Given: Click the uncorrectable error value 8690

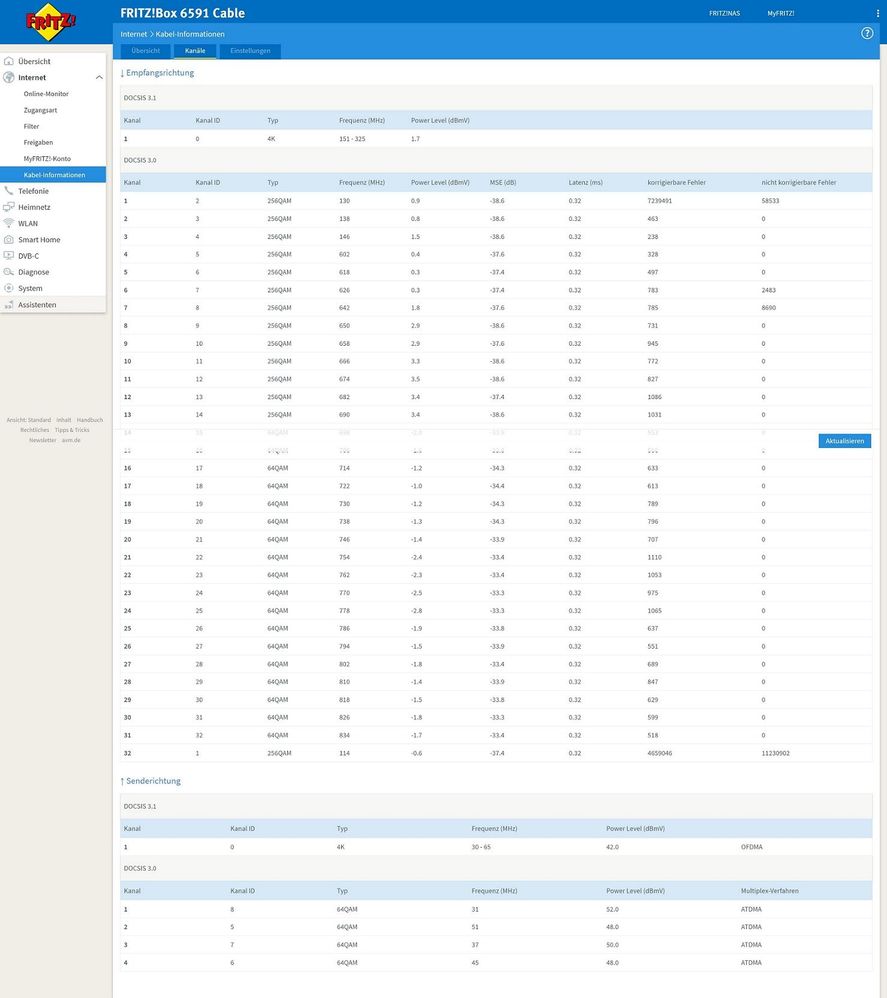Looking at the screenshot, I should tap(768, 308).
